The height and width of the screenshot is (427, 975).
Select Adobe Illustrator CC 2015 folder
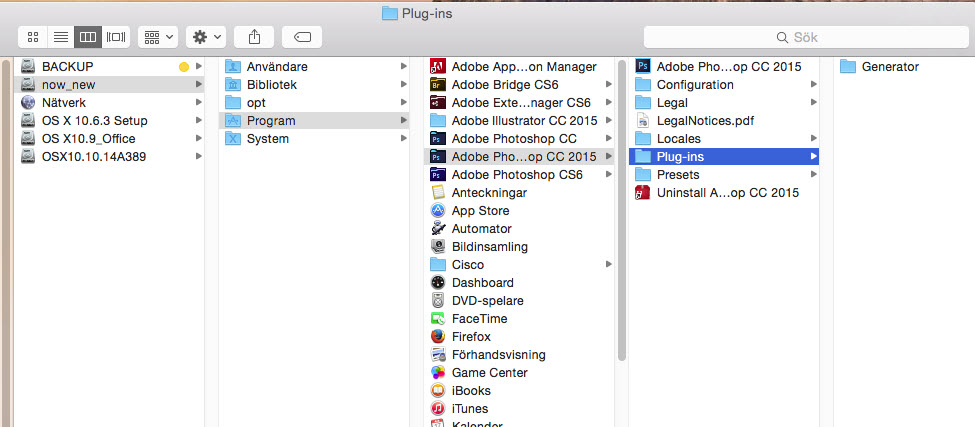519,121
